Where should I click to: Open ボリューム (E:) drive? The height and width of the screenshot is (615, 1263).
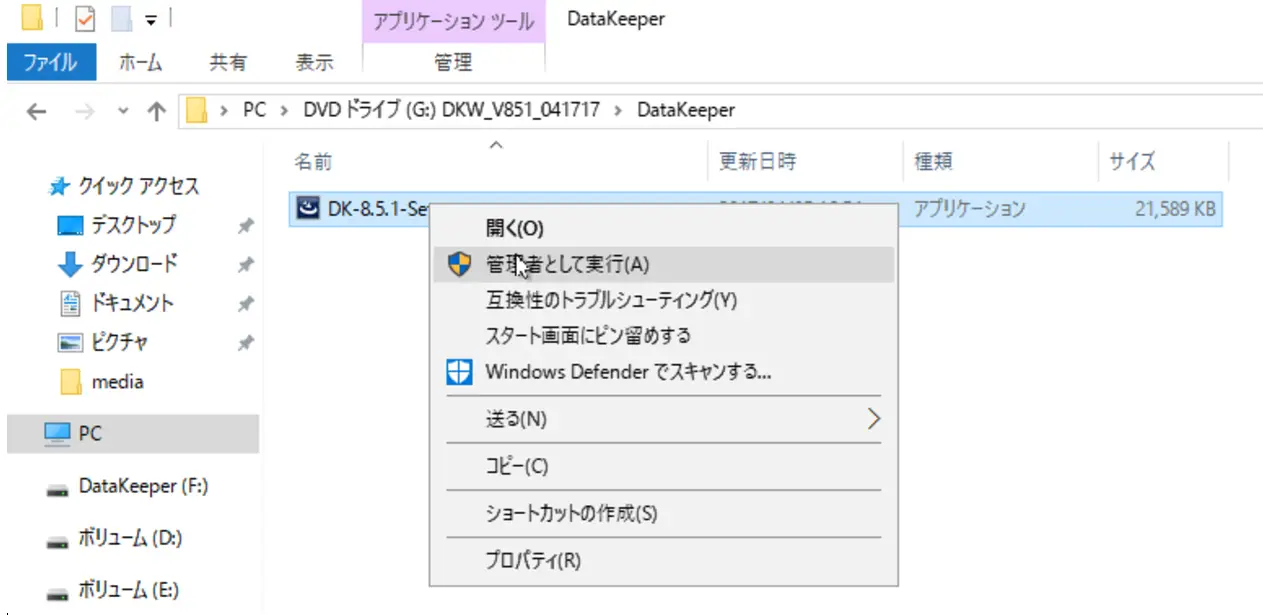(x=129, y=589)
